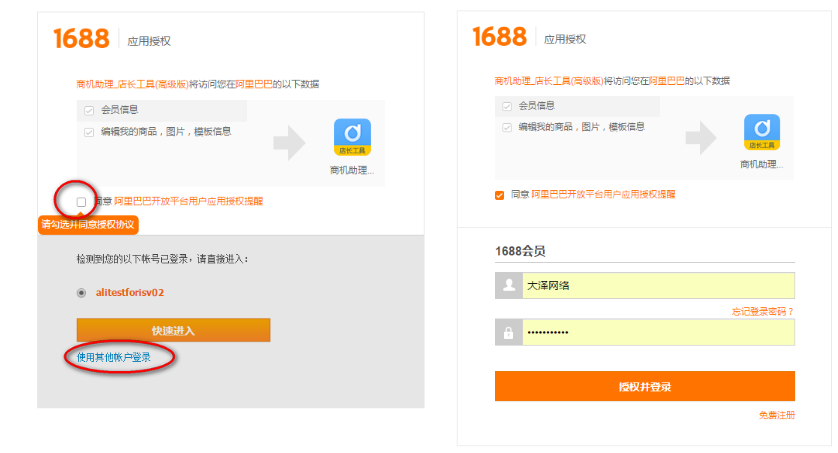
Task: Click the 1688会员 heading text
Action: 520,251
